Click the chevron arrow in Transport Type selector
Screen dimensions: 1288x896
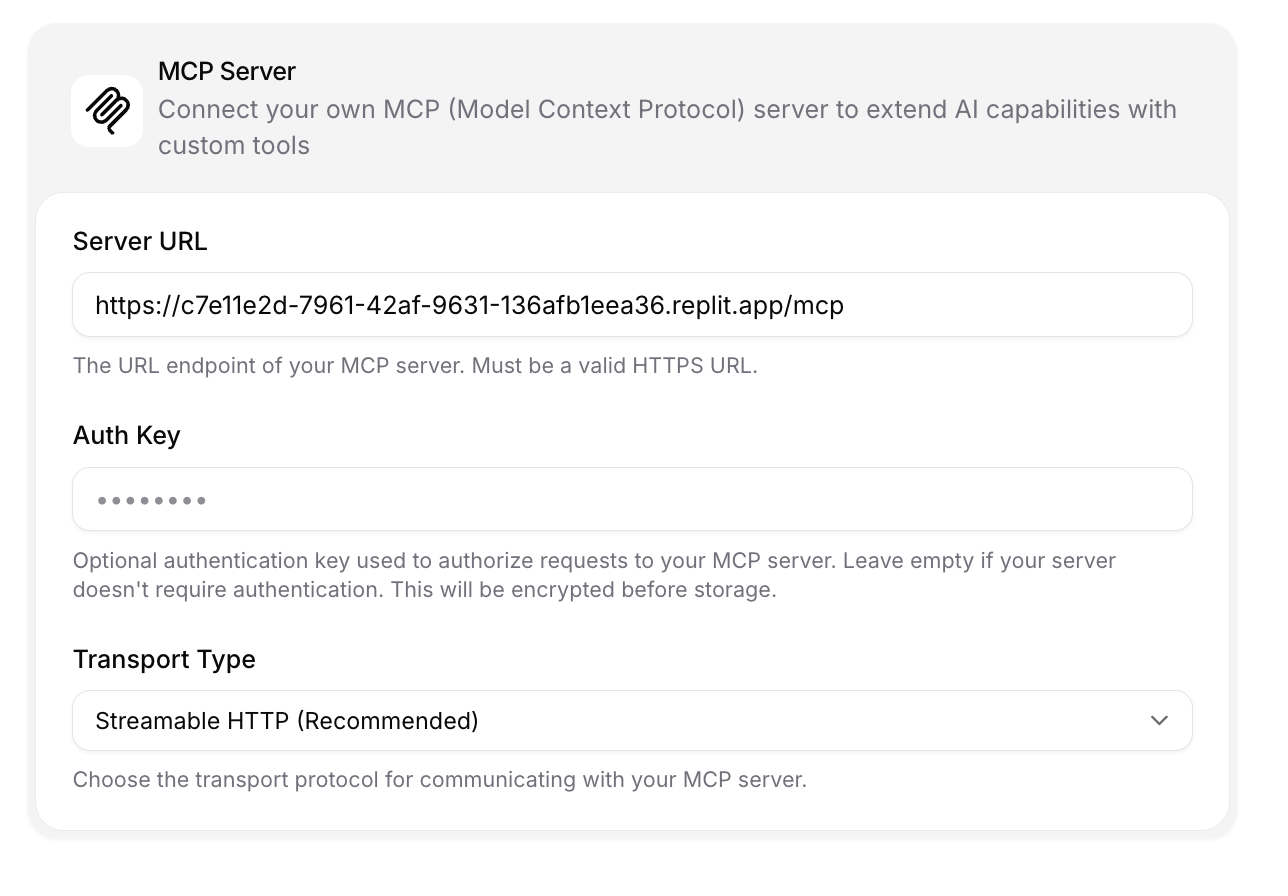1159,720
